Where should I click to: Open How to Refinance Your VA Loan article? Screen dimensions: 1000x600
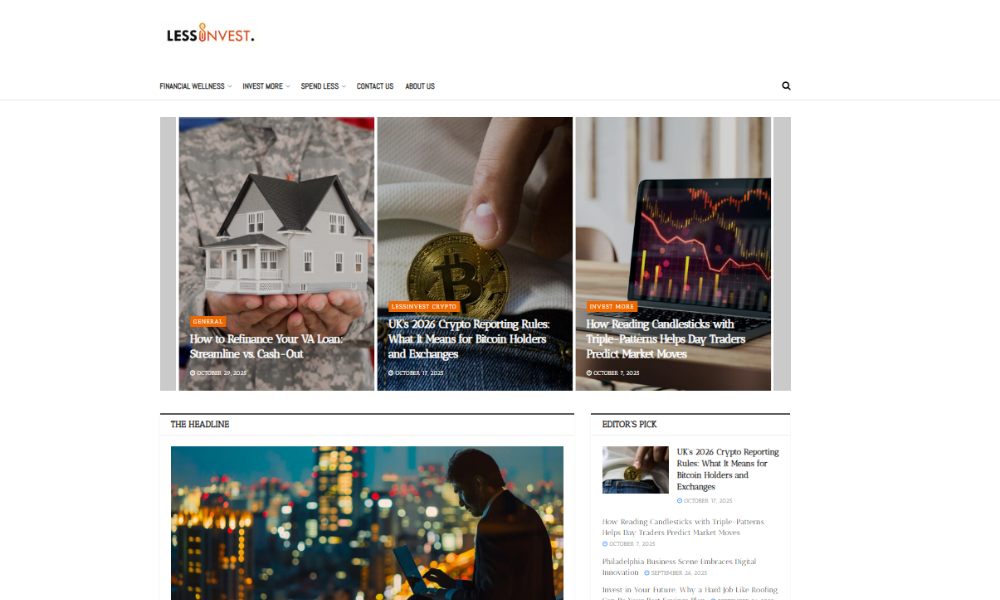pos(266,346)
